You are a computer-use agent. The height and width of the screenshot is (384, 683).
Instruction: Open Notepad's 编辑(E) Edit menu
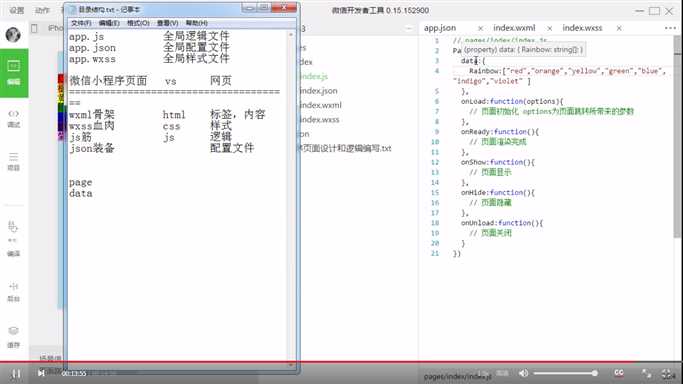(x=109, y=23)
